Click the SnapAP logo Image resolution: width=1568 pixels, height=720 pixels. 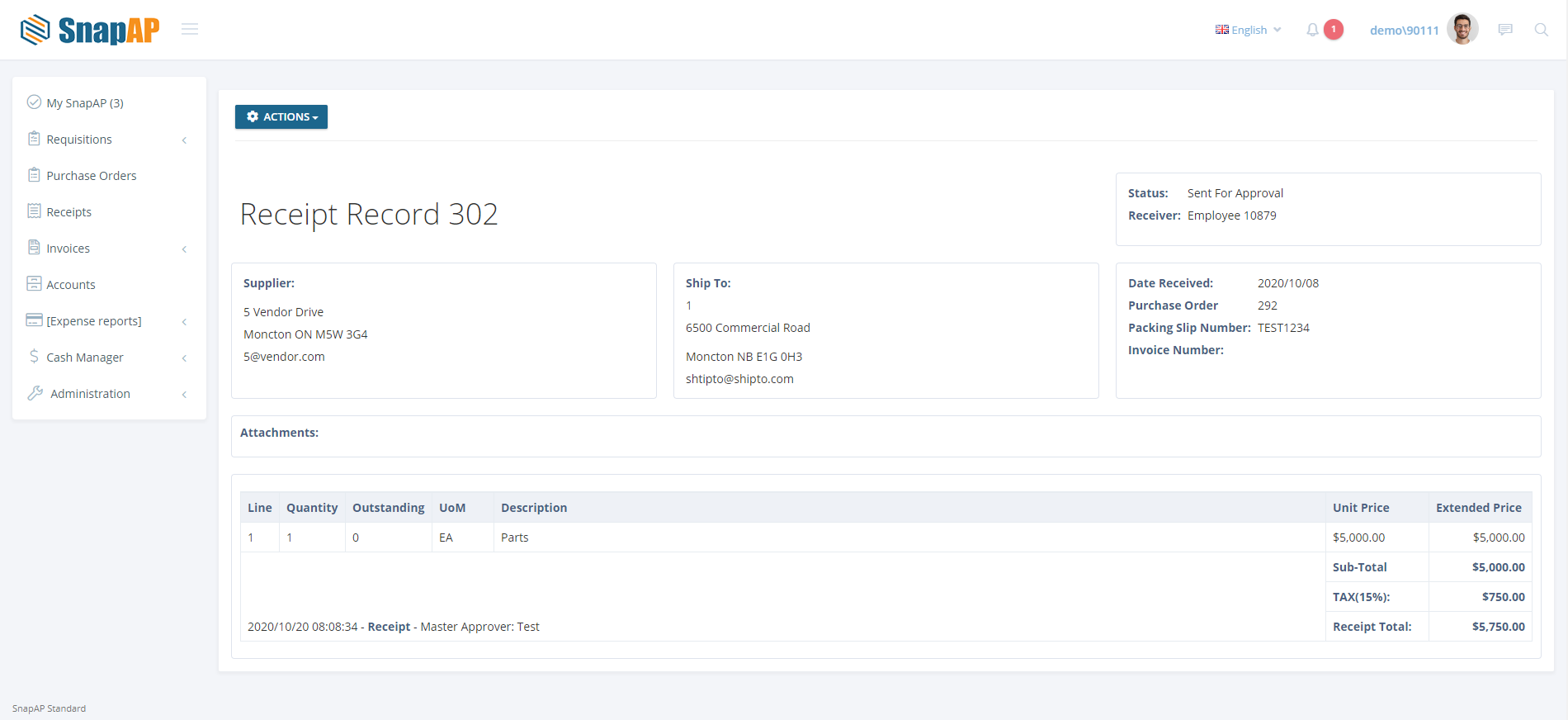(89, 30)
